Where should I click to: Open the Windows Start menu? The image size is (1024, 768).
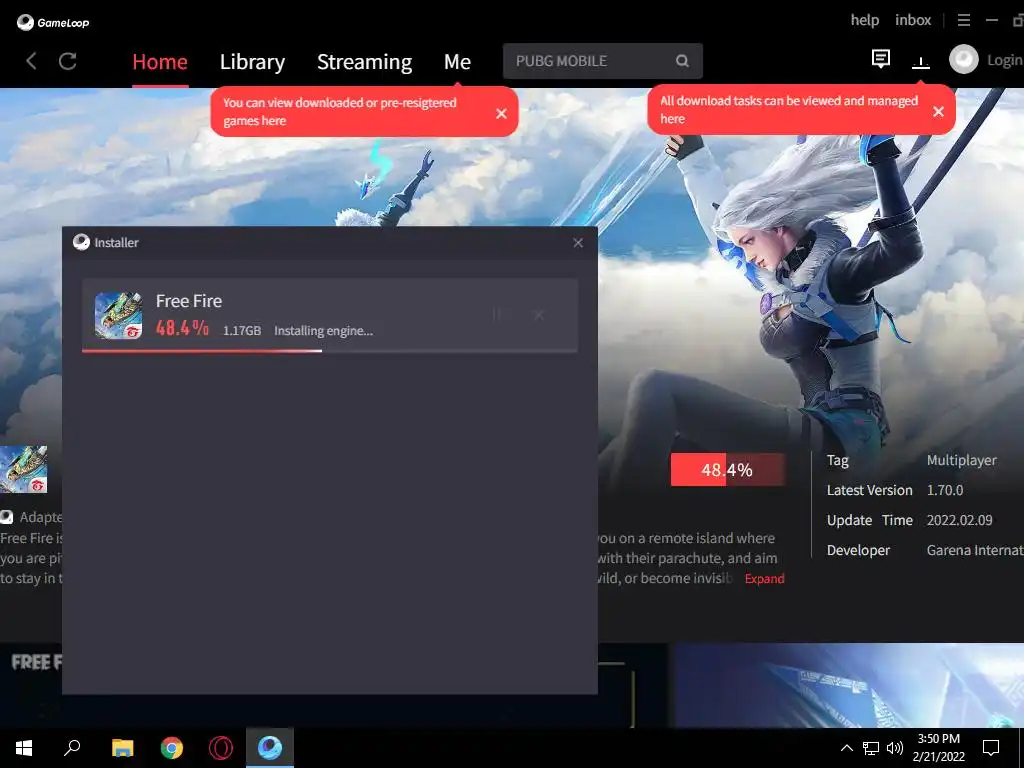point(24,748)
